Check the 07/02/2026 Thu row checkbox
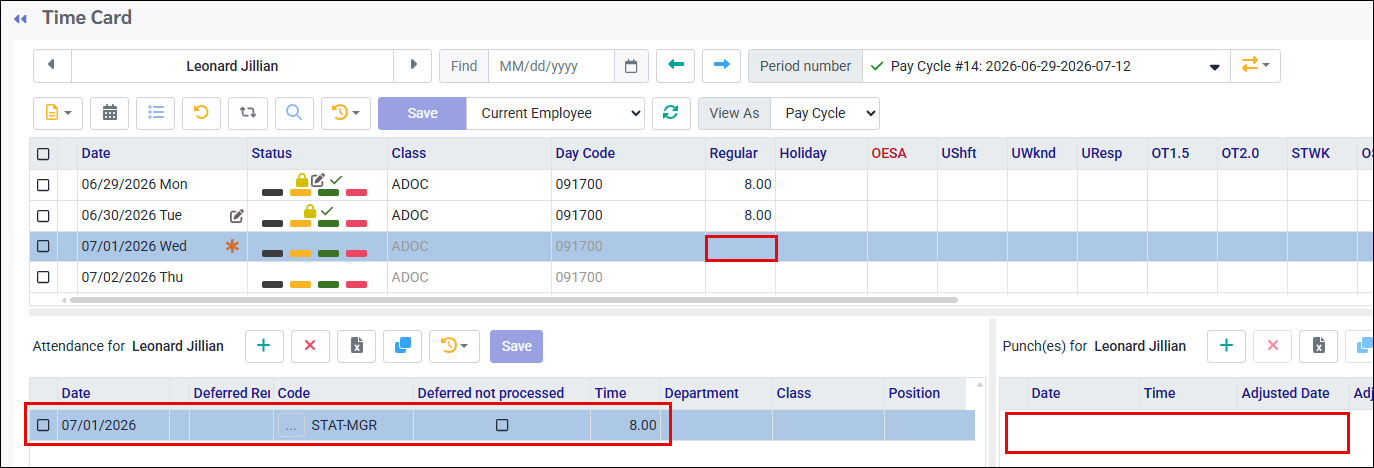1374x468 pixels. [43, 278]
